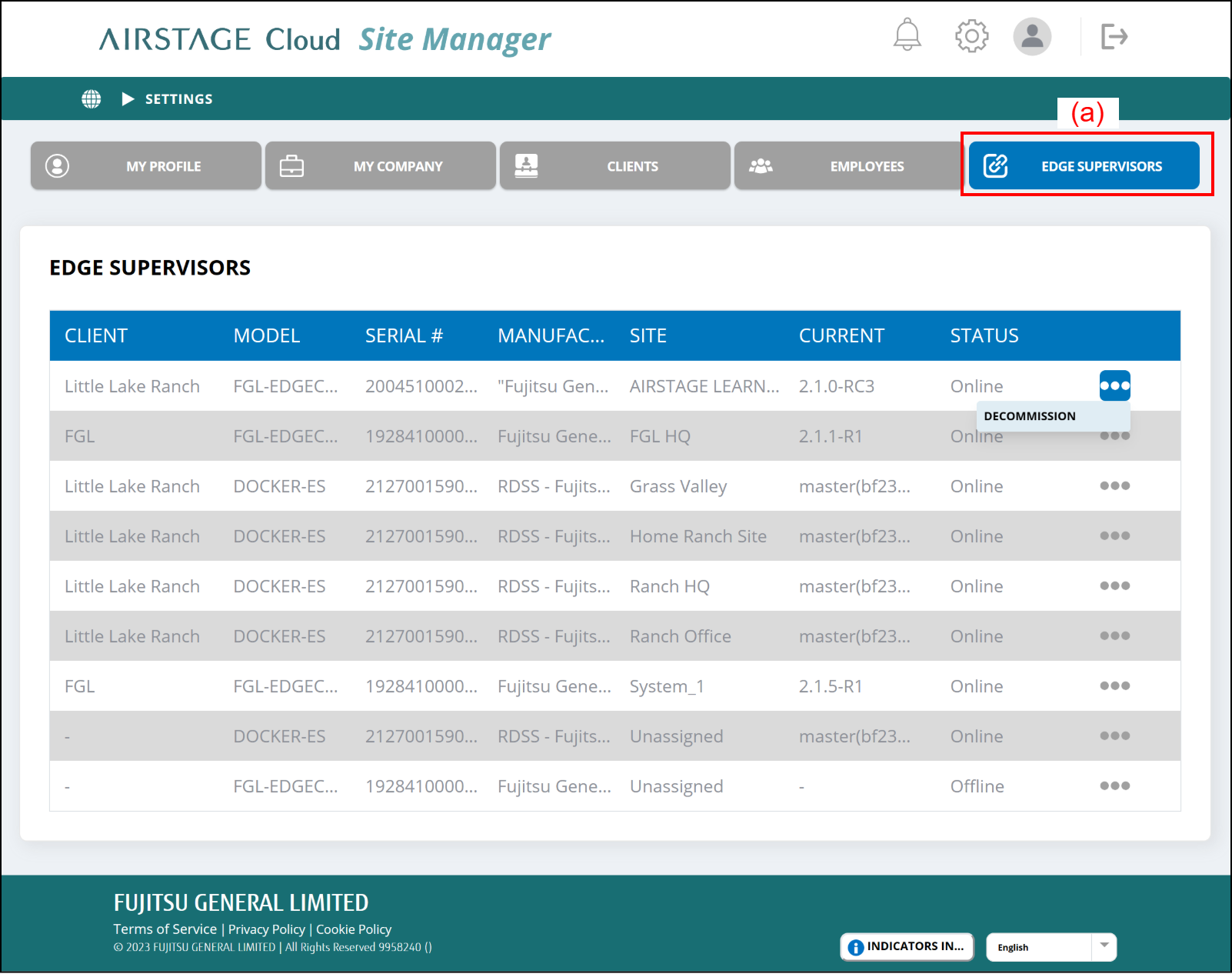Click the info icon on Indicators button
1232x974 pixels.
click(x=855, y=947)
